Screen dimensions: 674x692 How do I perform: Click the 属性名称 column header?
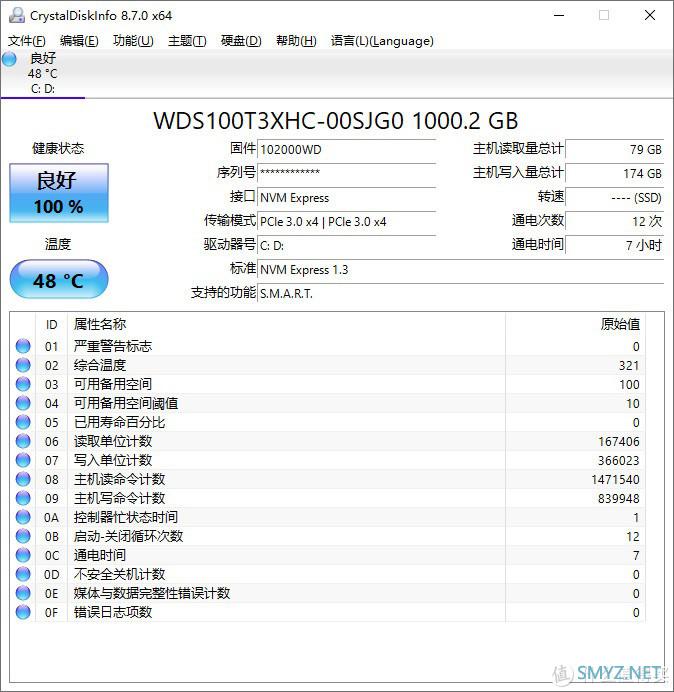[286, 325]
